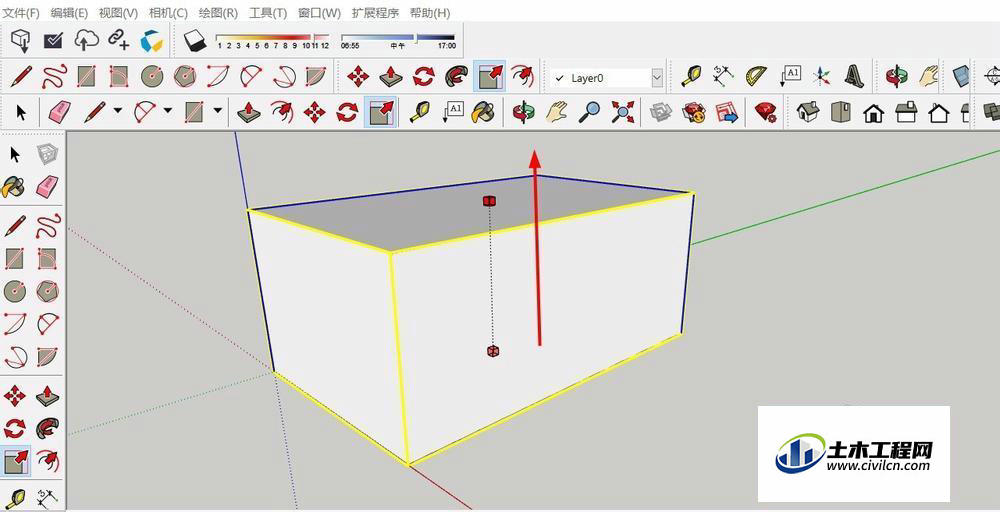Open the 绘图(R) menu

click(218, 12)
